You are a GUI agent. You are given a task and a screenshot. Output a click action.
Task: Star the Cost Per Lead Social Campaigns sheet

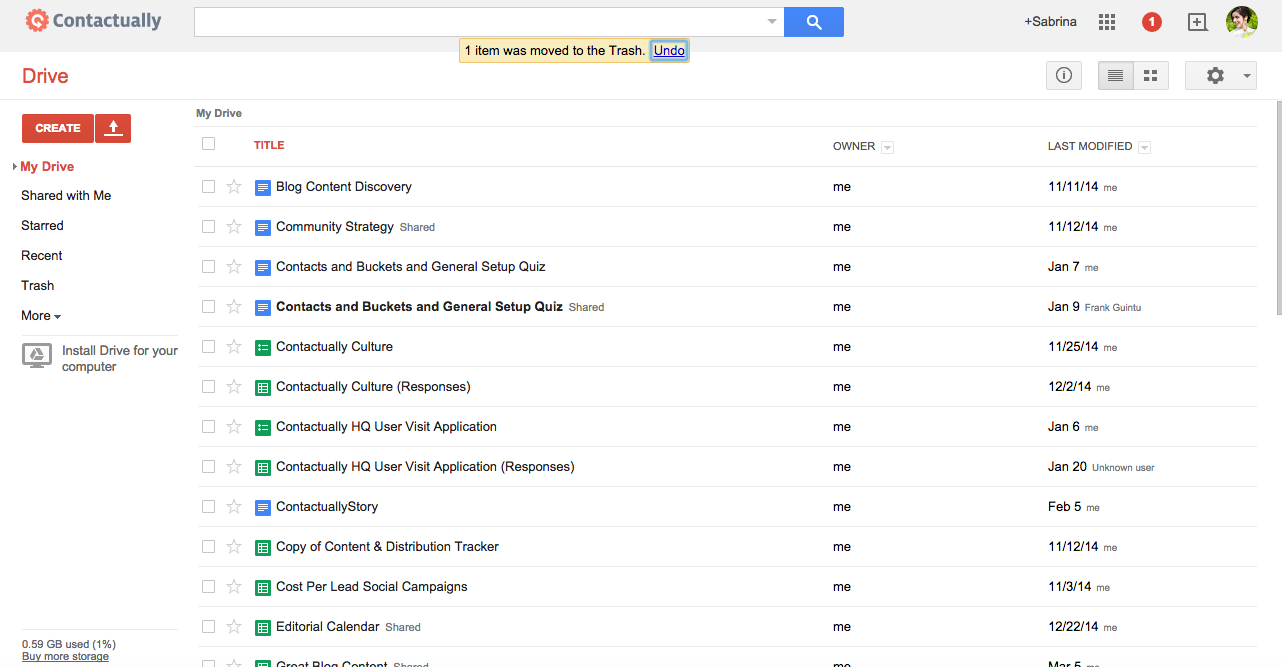click(x=234, y=586)
